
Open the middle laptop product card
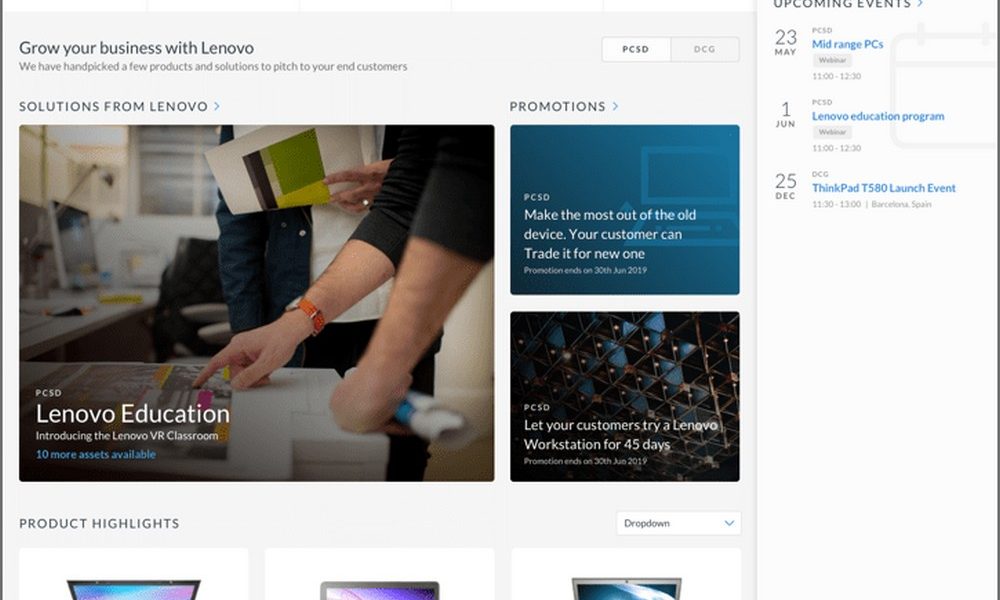click(379, 574)
